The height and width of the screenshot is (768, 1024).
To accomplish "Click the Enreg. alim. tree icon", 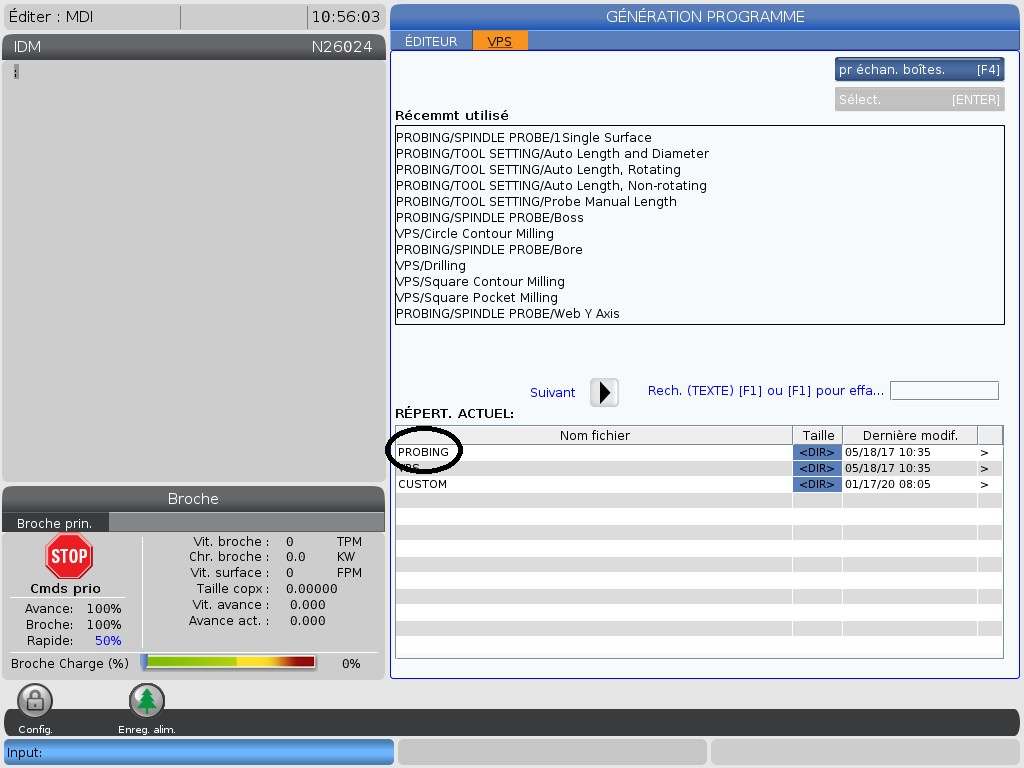I will pos(147,701).
